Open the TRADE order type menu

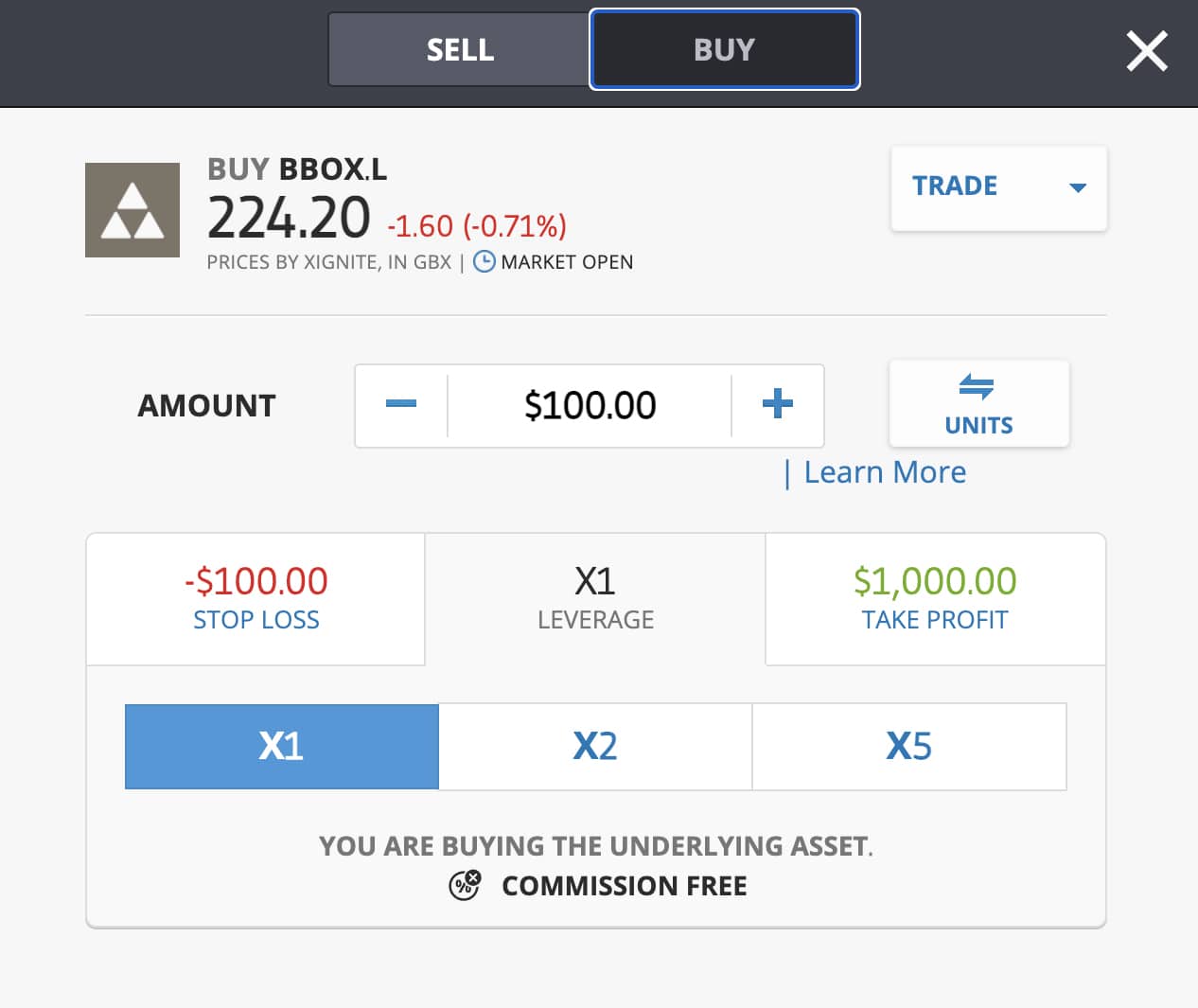(955, 186)
